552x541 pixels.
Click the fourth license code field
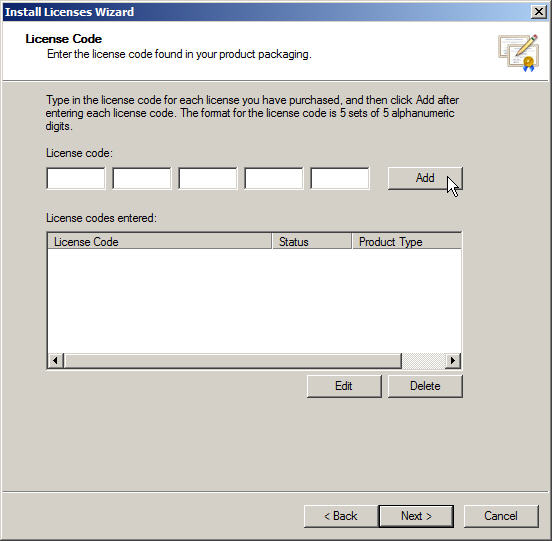click(x=274, y=178)
